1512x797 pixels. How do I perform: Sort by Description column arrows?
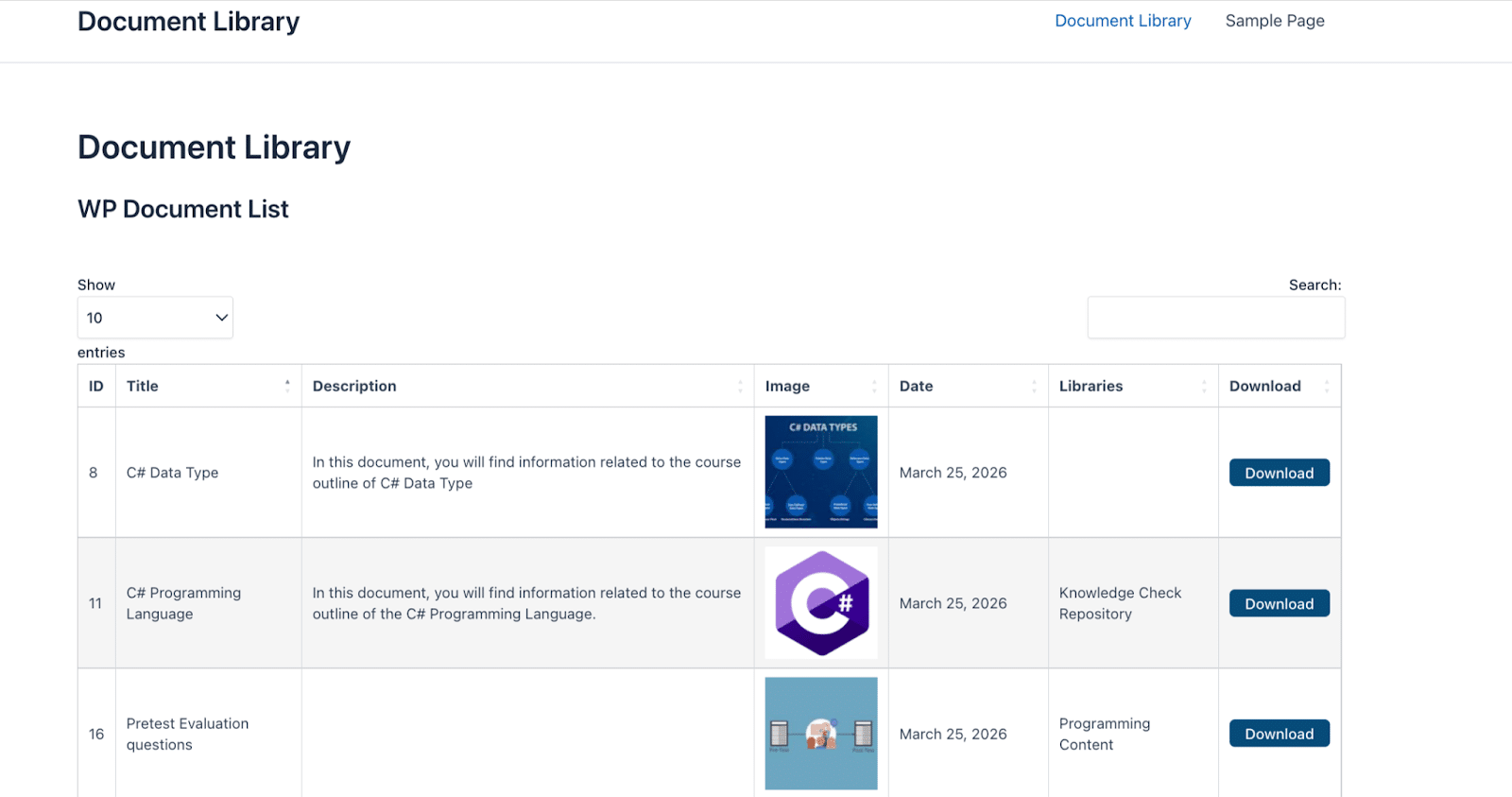pyautogui.click(x=740, y=386)
